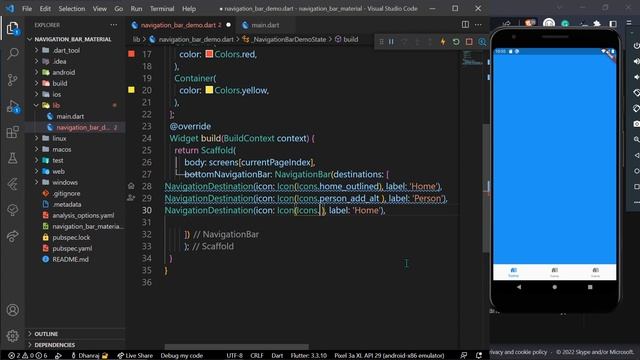Split the editor right

point(465,24)
